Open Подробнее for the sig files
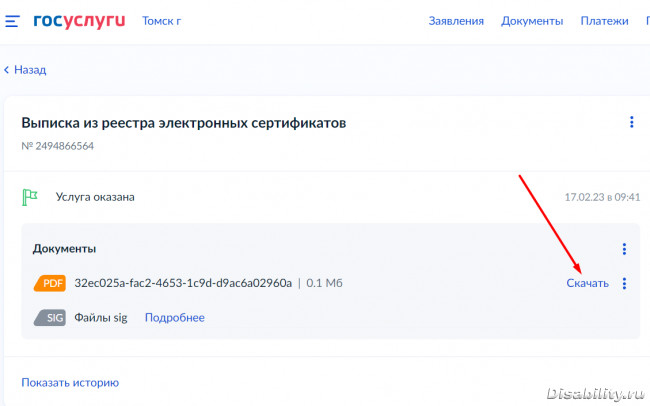The image size is (650, 406). coord(174,318)
